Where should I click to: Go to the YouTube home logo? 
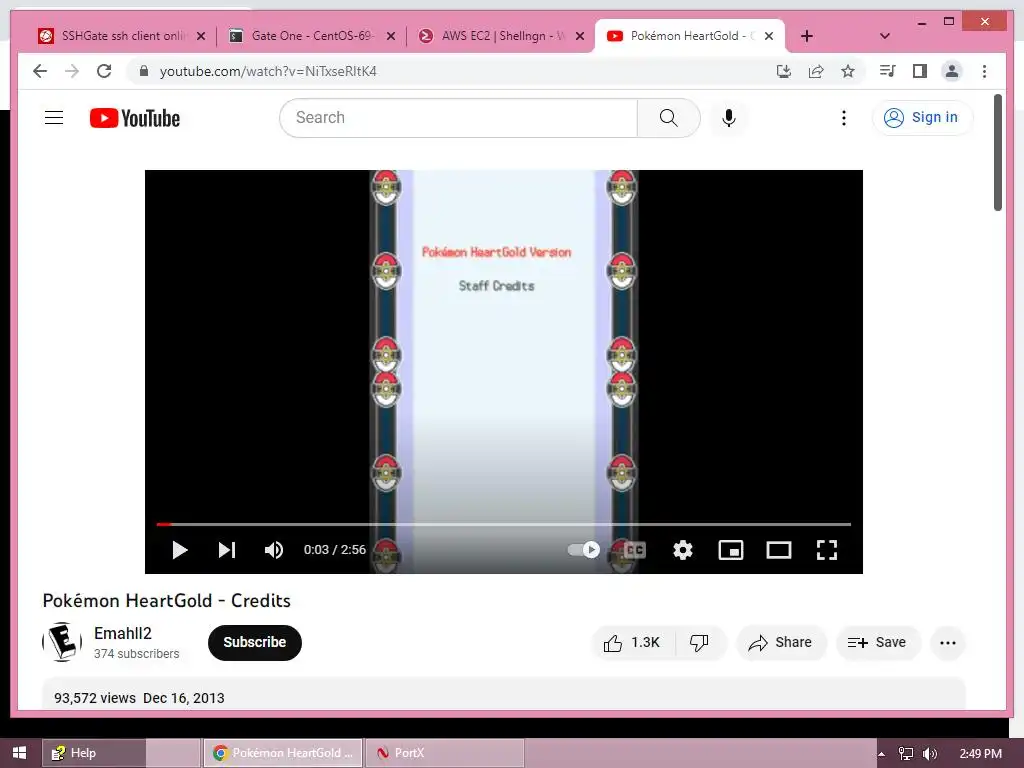(x=135, y=118)
